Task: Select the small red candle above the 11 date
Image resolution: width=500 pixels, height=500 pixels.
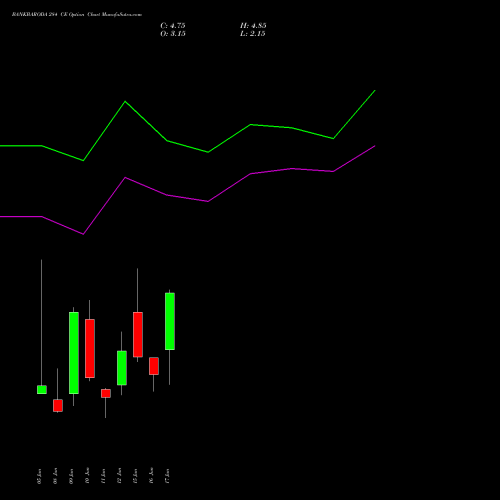Action: pos(106,393)
